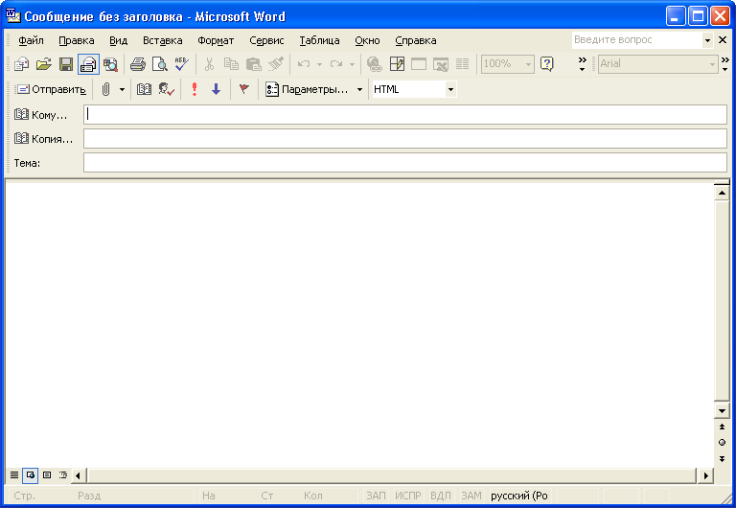Switch to Print Layout view button
Screen dimensions: 736x508
coord(46,475)
